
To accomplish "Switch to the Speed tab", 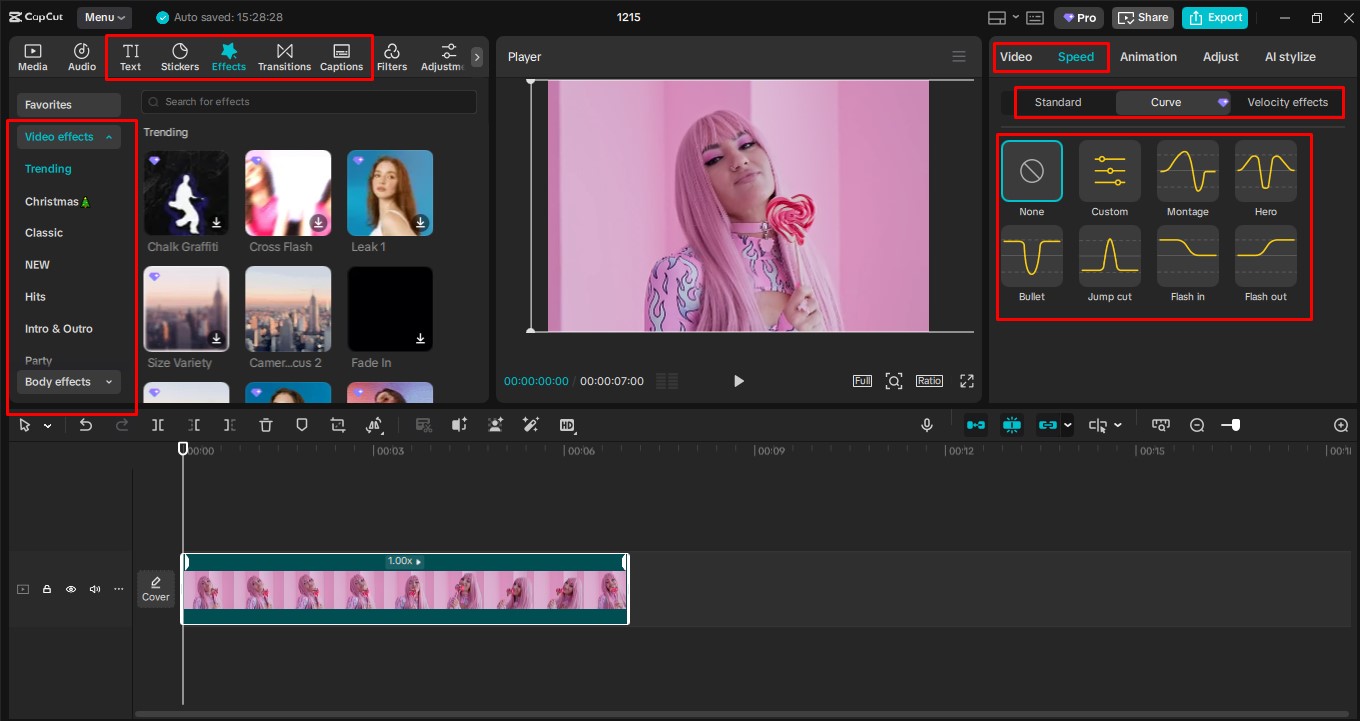I will [1076, 57].
